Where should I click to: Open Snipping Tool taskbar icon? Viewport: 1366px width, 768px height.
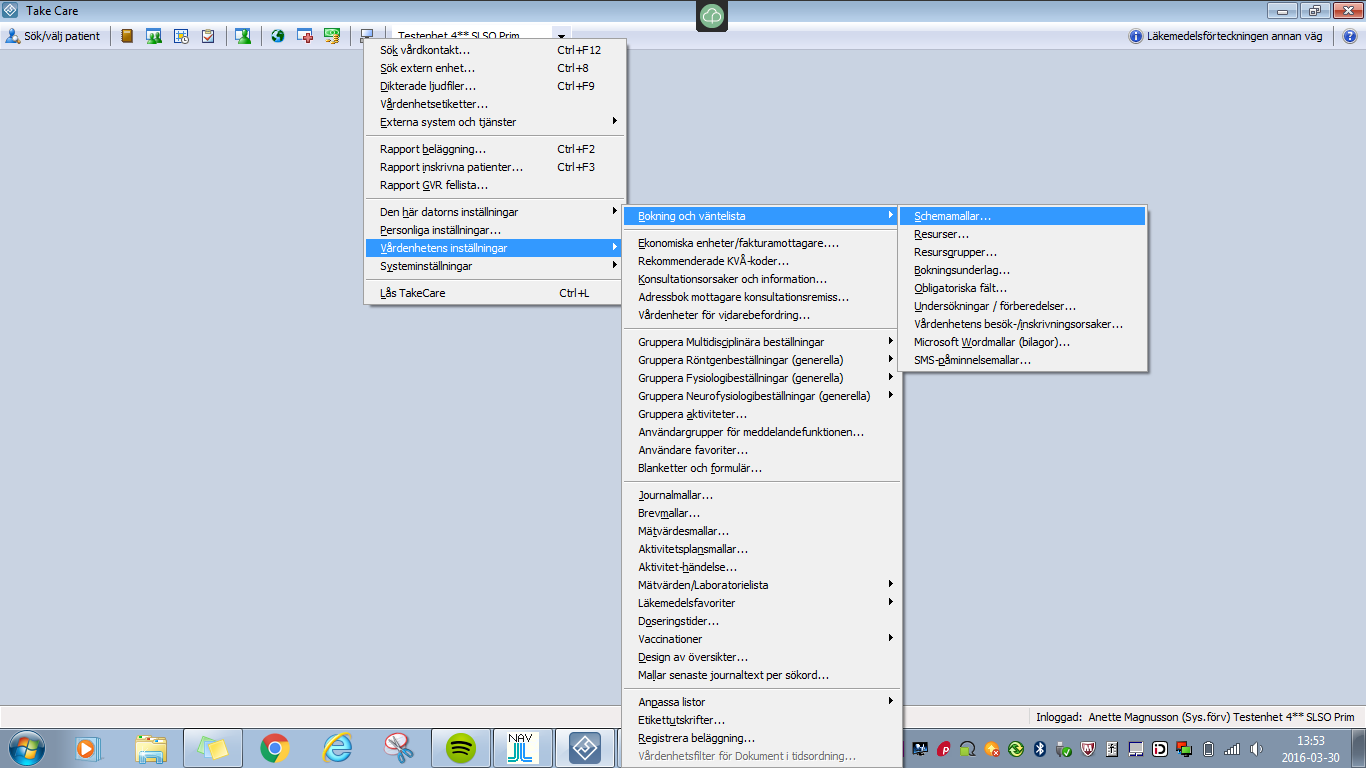click(399, 748)
